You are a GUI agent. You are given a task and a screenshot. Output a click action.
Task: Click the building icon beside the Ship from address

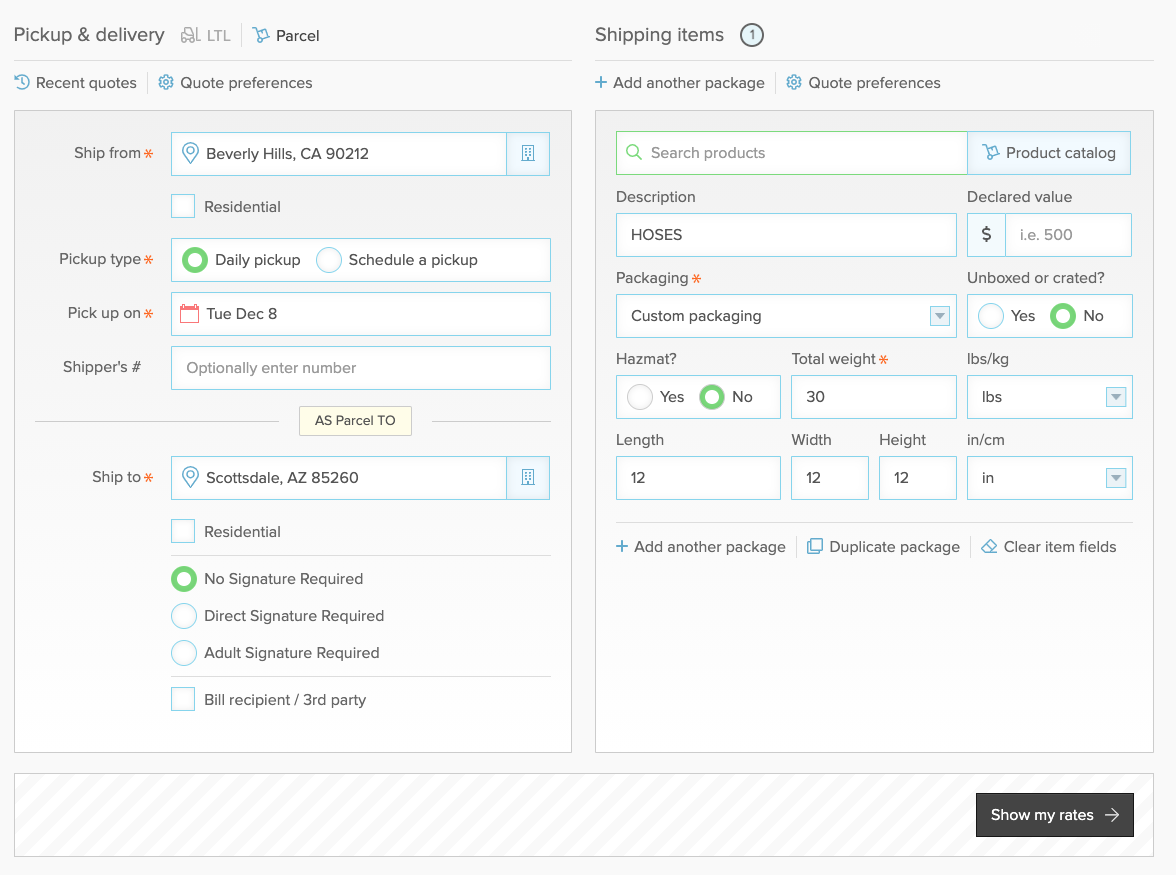pyautogui.click(x=528, y=153)
